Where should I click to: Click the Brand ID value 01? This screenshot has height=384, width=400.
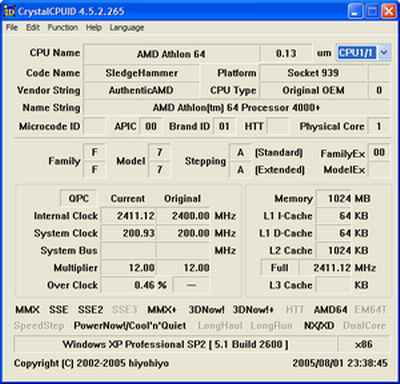tap(224, 126)
